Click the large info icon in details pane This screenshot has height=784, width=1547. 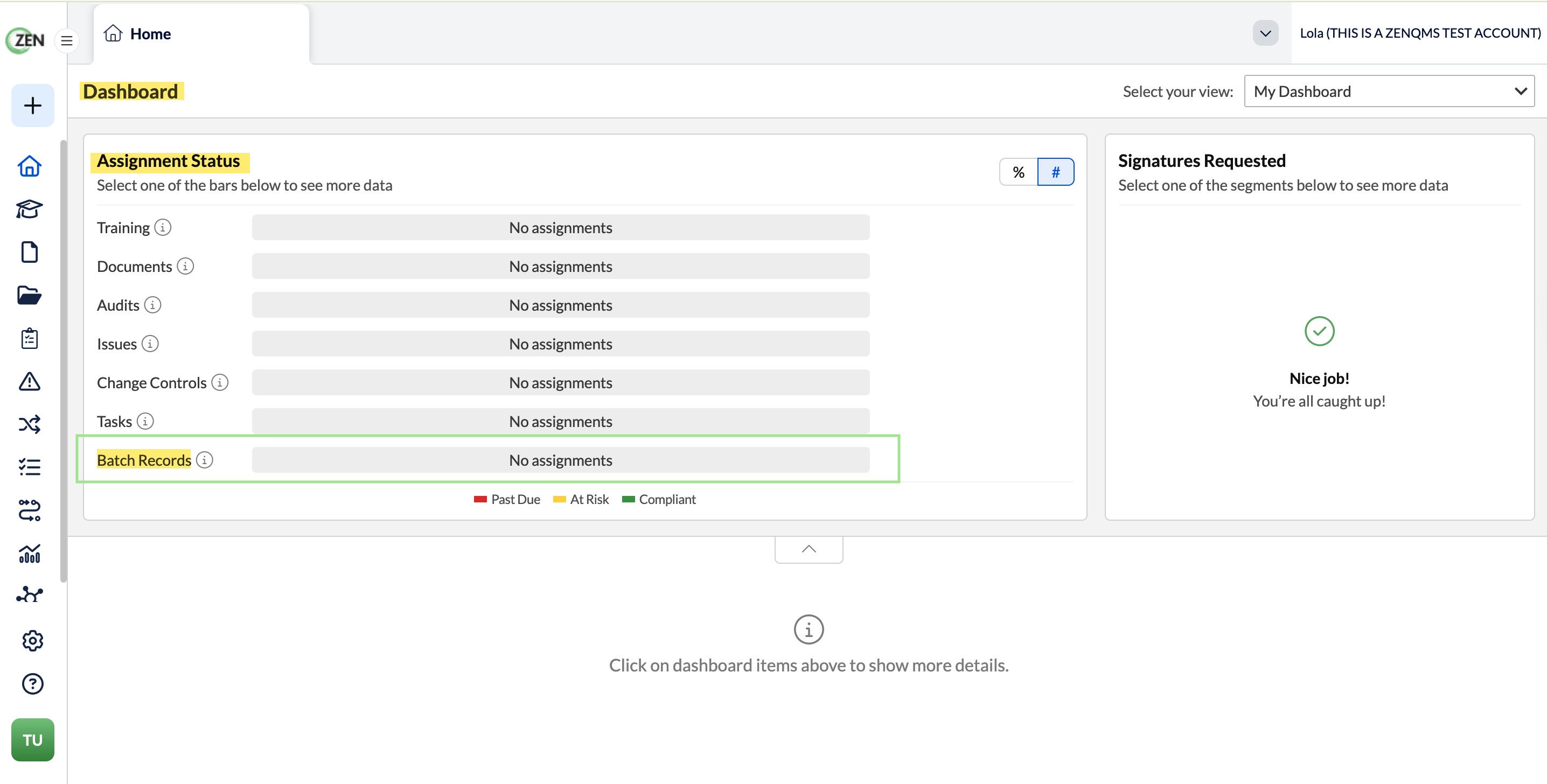click(809, 629)
